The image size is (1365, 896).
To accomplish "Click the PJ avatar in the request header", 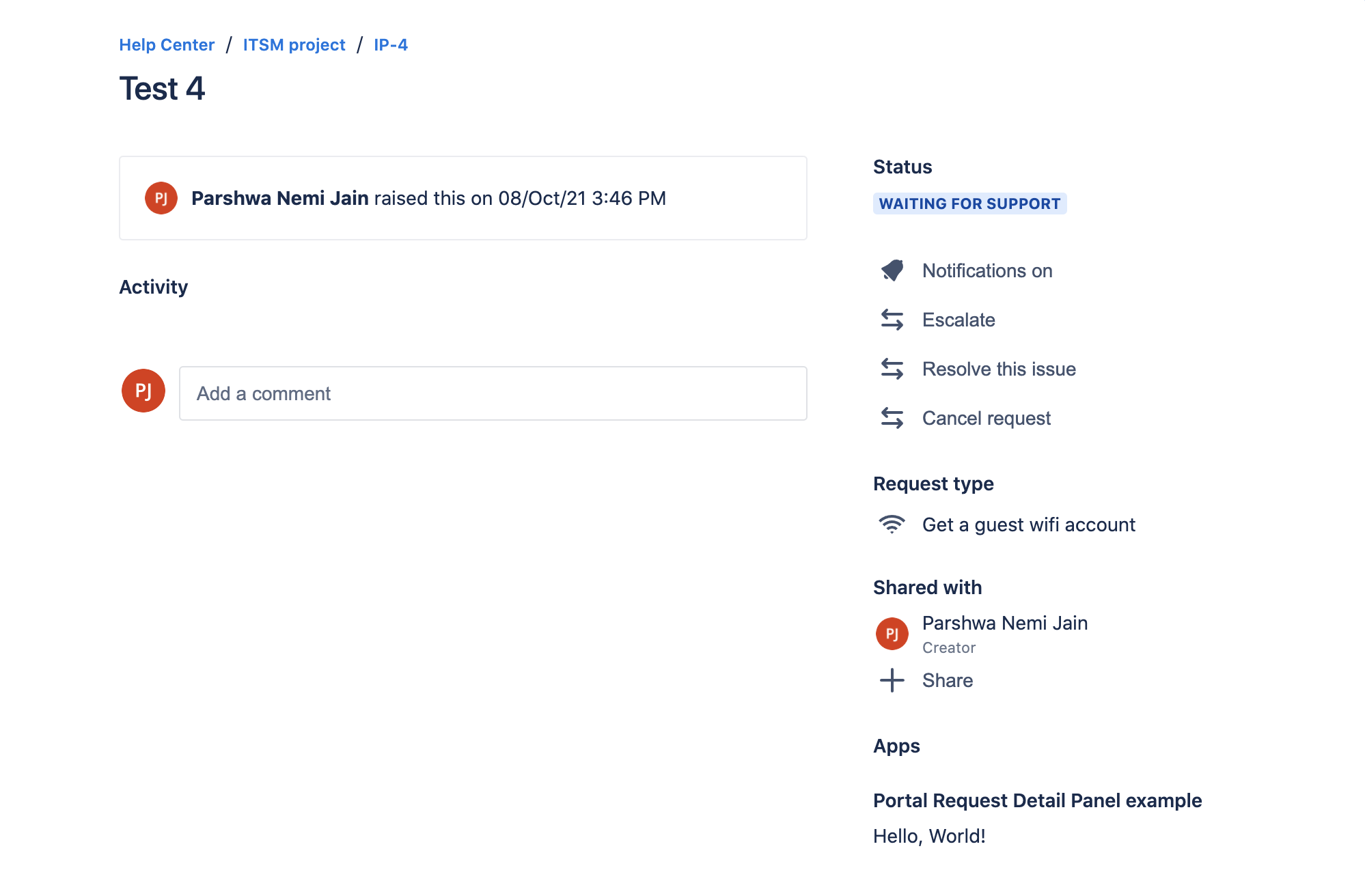I will coord(161,198).
